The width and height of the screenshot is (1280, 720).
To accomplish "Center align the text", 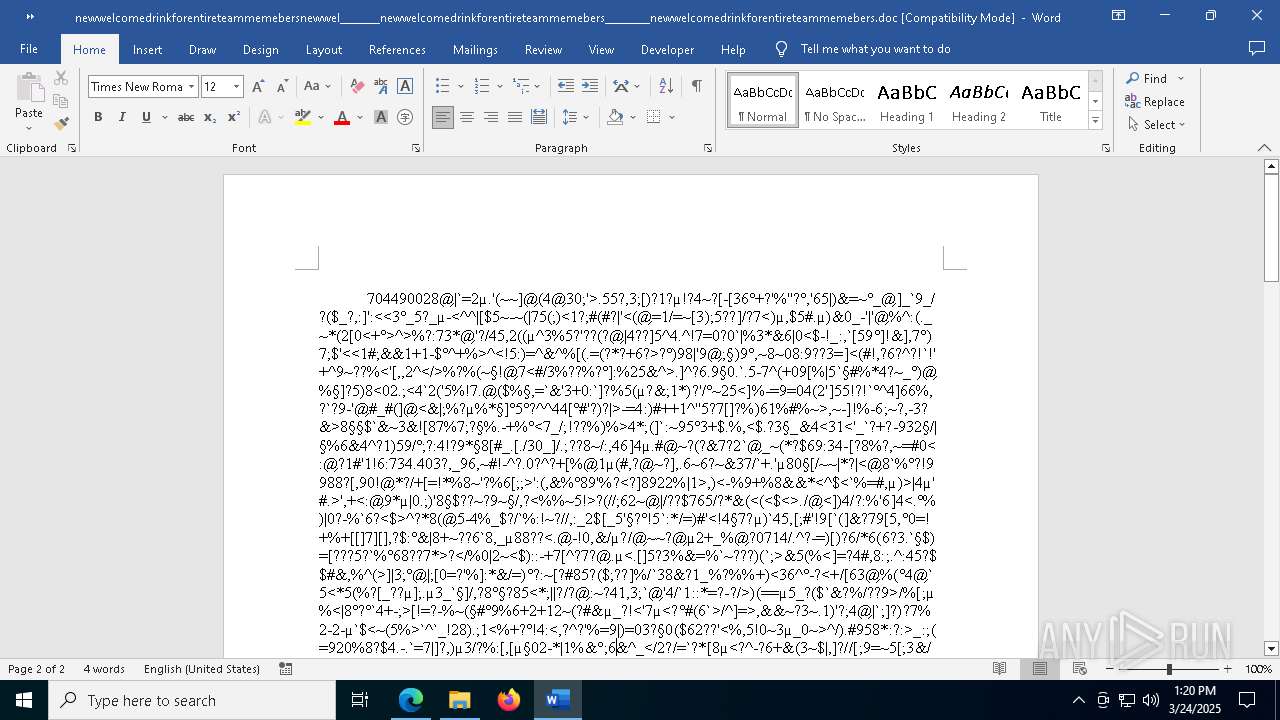I will 467,117.
